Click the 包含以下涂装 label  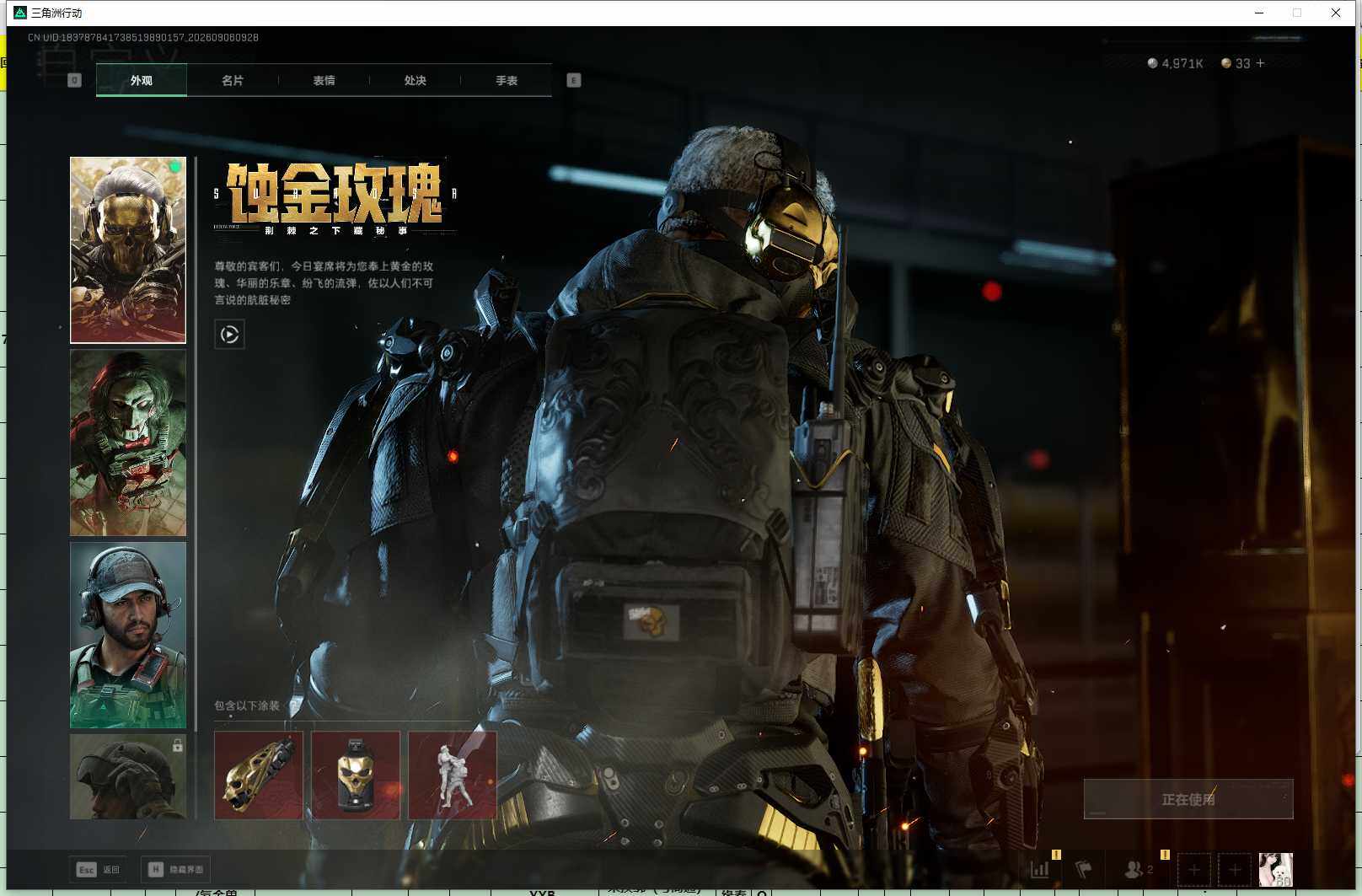[x=247, y=706]
